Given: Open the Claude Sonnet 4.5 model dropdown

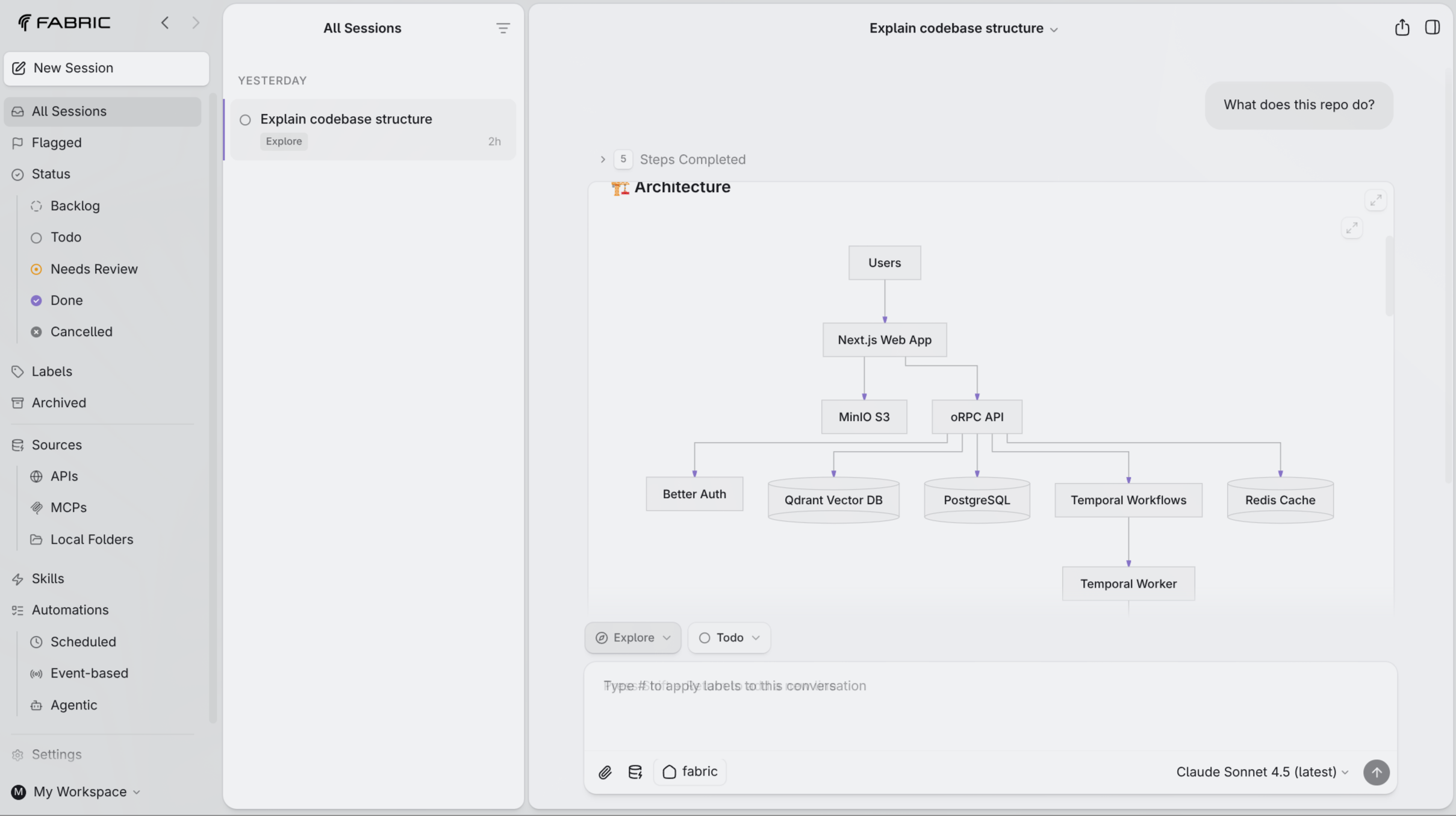Looking at the screenshot, I should pos(1262,772).
